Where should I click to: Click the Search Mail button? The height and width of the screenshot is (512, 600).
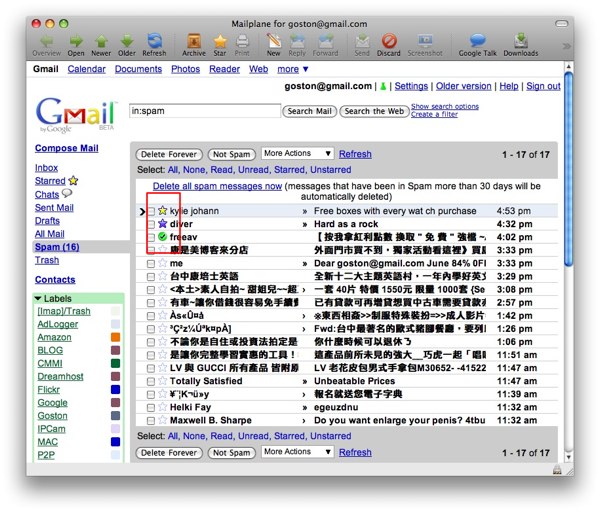pyautogui.click(x=310, y=111)
